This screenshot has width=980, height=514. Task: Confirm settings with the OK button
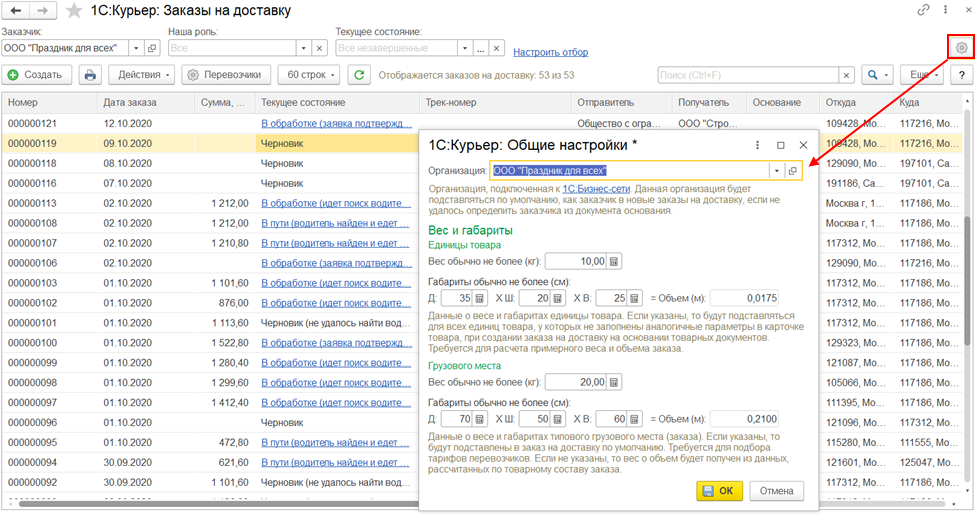tap(719, 491)
